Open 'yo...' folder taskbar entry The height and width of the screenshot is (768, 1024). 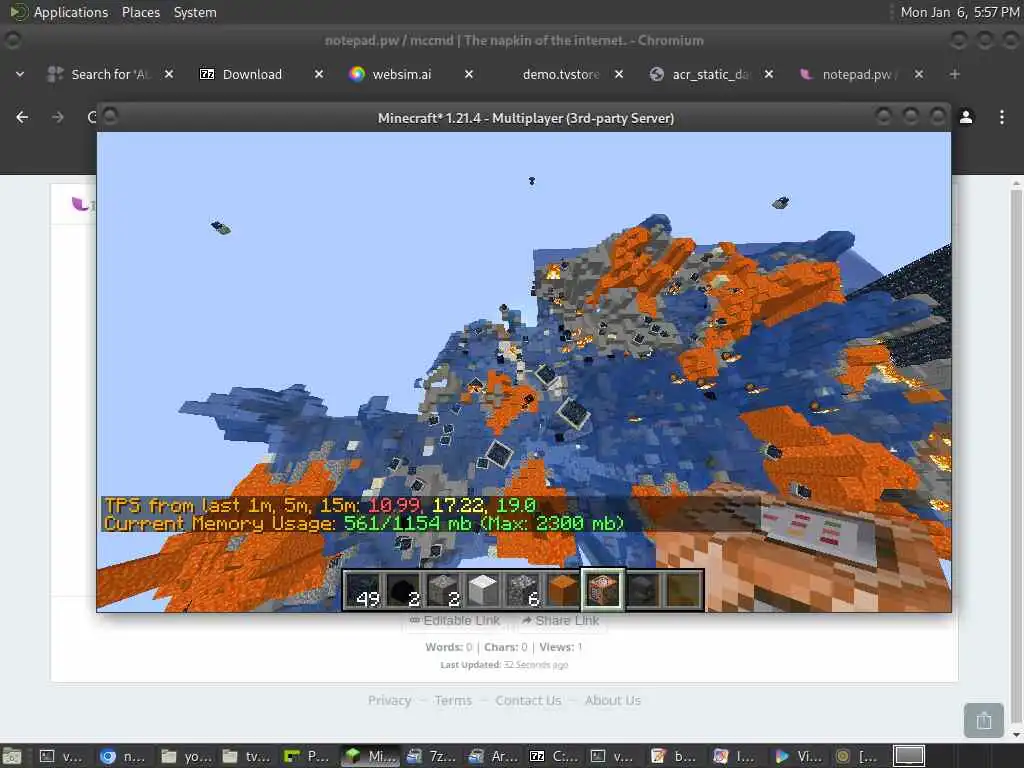[x=185, y=756]
